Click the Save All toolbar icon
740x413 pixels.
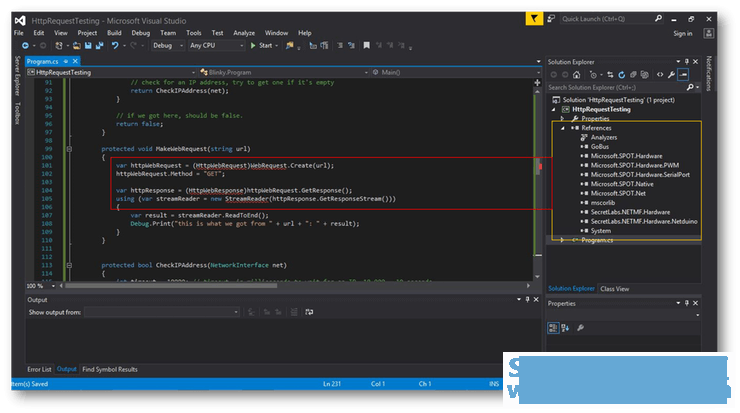[99, 46]
